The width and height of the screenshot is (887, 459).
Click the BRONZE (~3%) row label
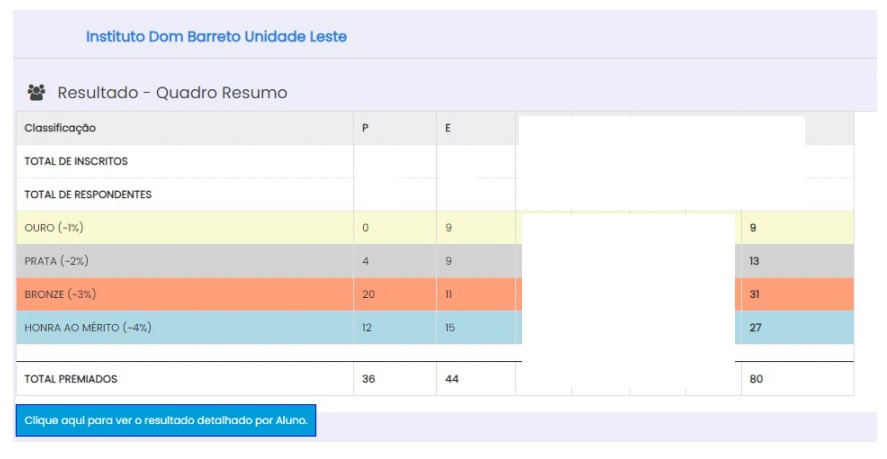[60, 294]
